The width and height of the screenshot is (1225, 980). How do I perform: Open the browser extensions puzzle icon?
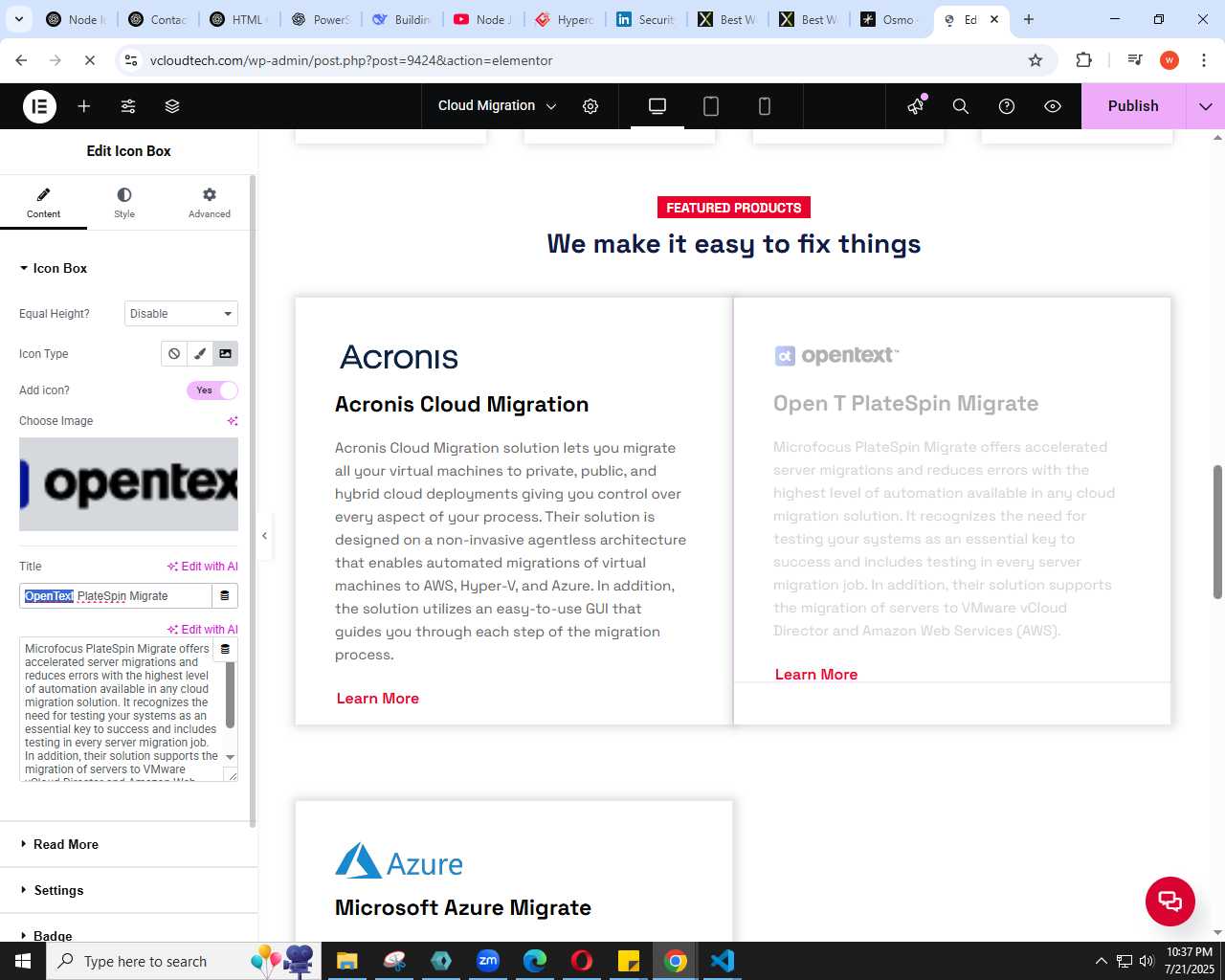(x=1083, y=60)
